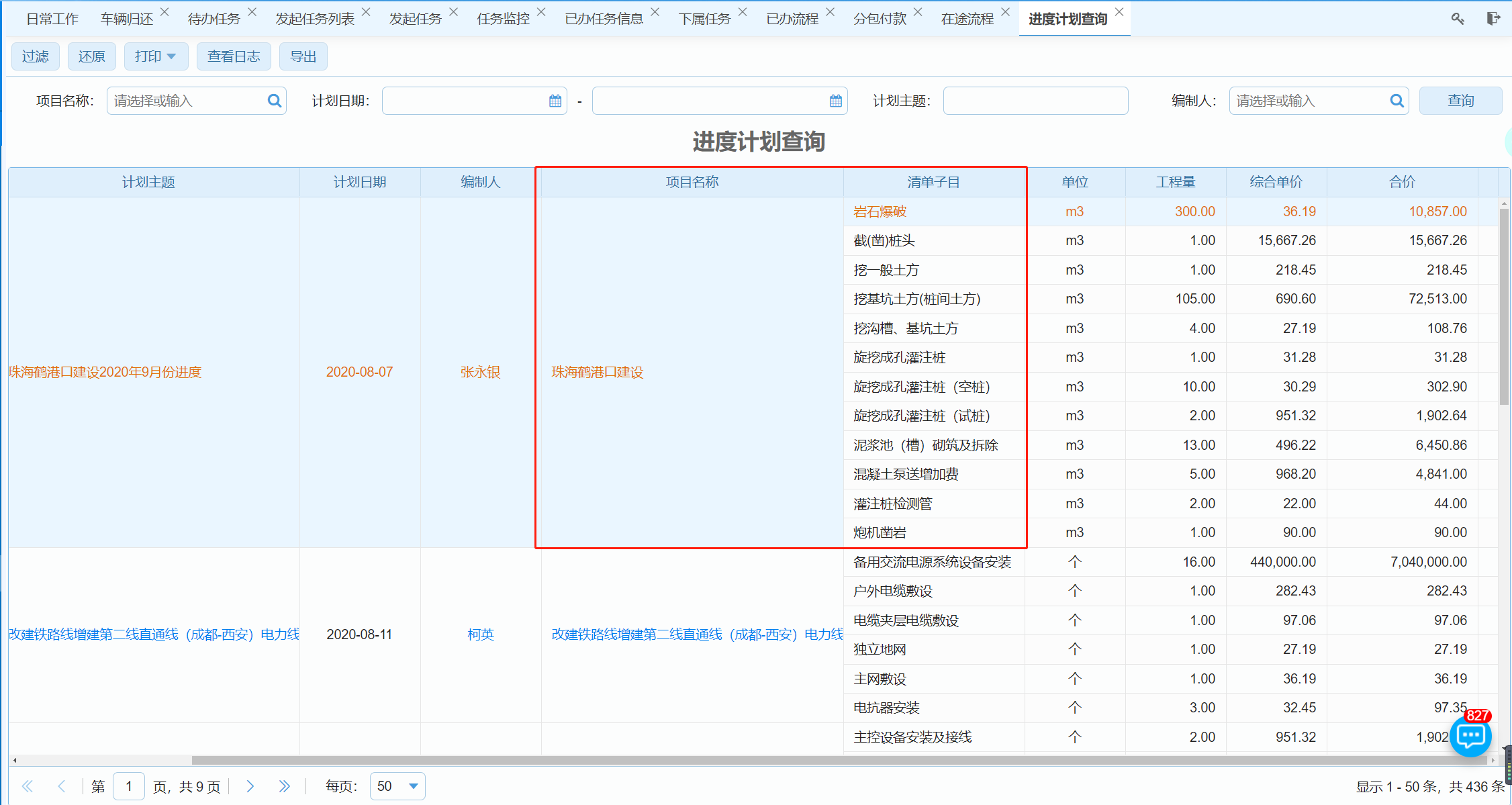1512x805 pixels.
Task: Click the 查询 button
Action: coord(1460,101)
